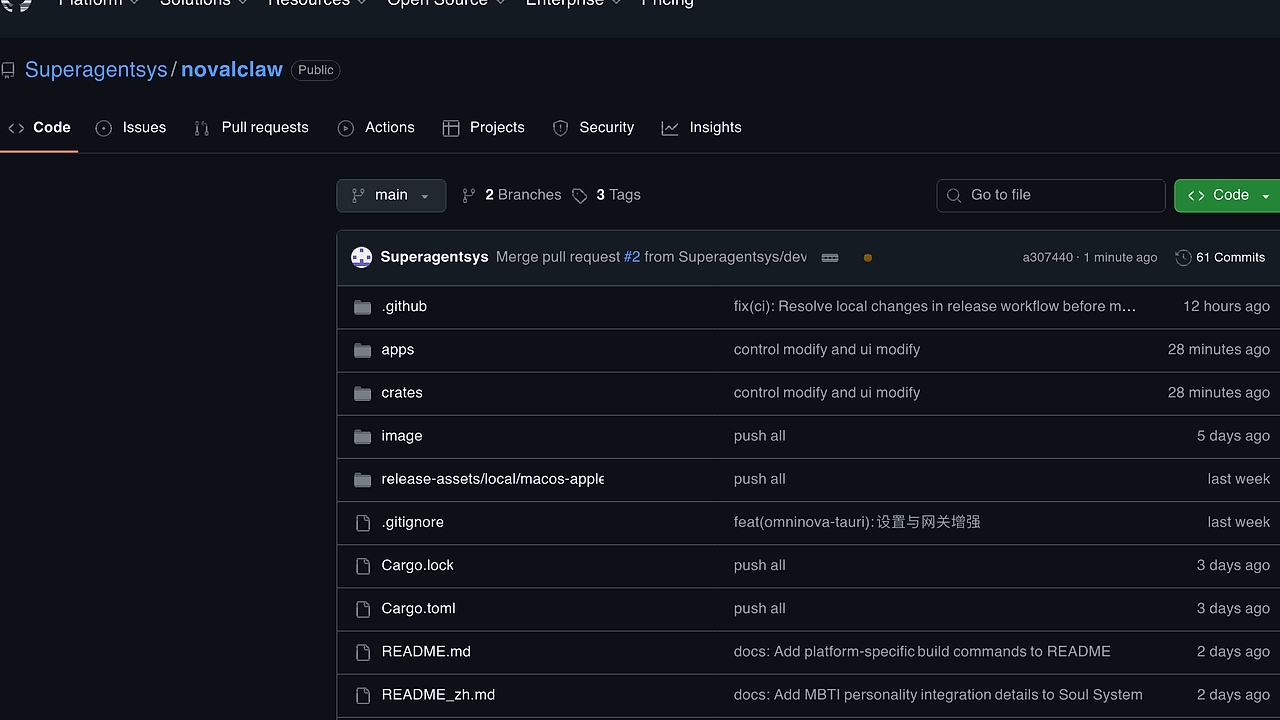Click the branch icon next to 2 Branches

(468, 195)
